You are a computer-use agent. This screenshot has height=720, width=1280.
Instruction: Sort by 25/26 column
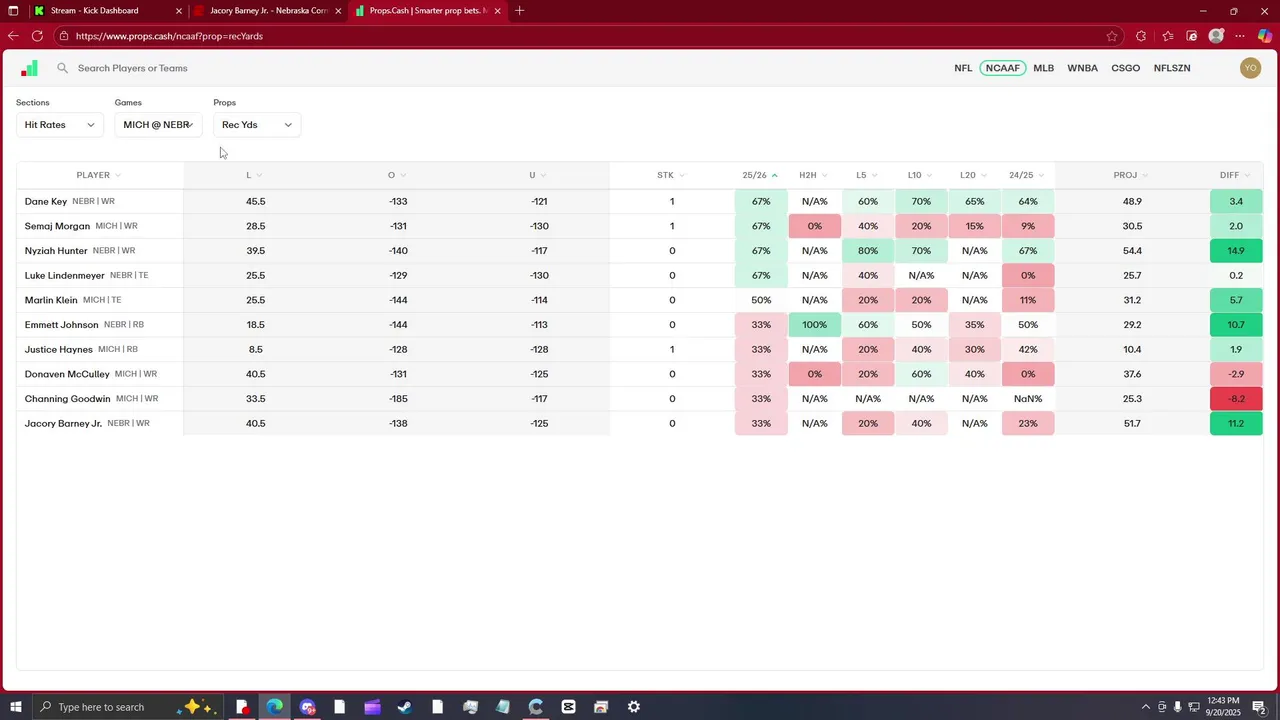coord(760,175)
